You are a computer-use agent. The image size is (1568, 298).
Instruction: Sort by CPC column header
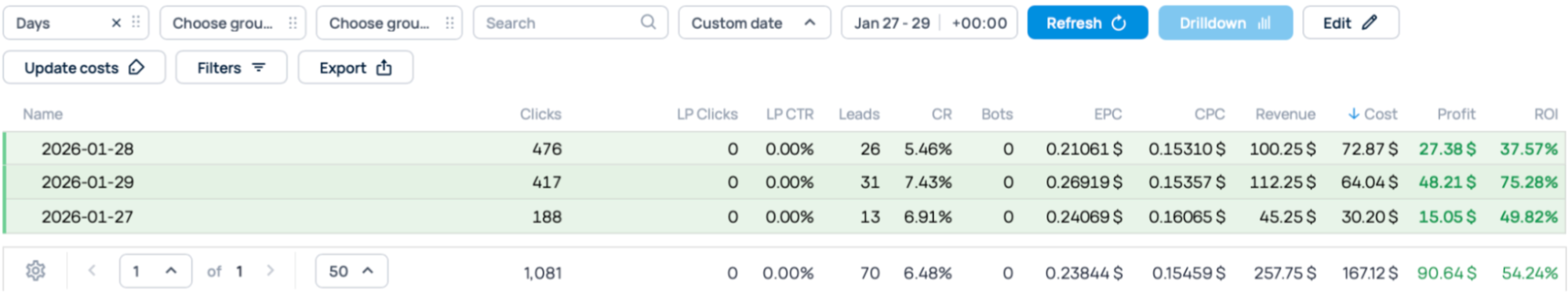click(1210, 114)
